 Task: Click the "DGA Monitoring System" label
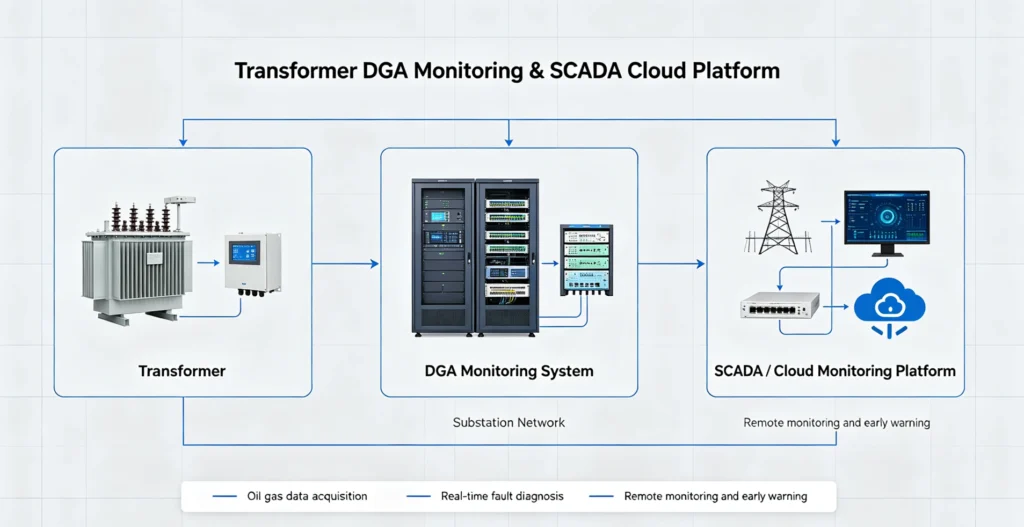tap(509, 372)
